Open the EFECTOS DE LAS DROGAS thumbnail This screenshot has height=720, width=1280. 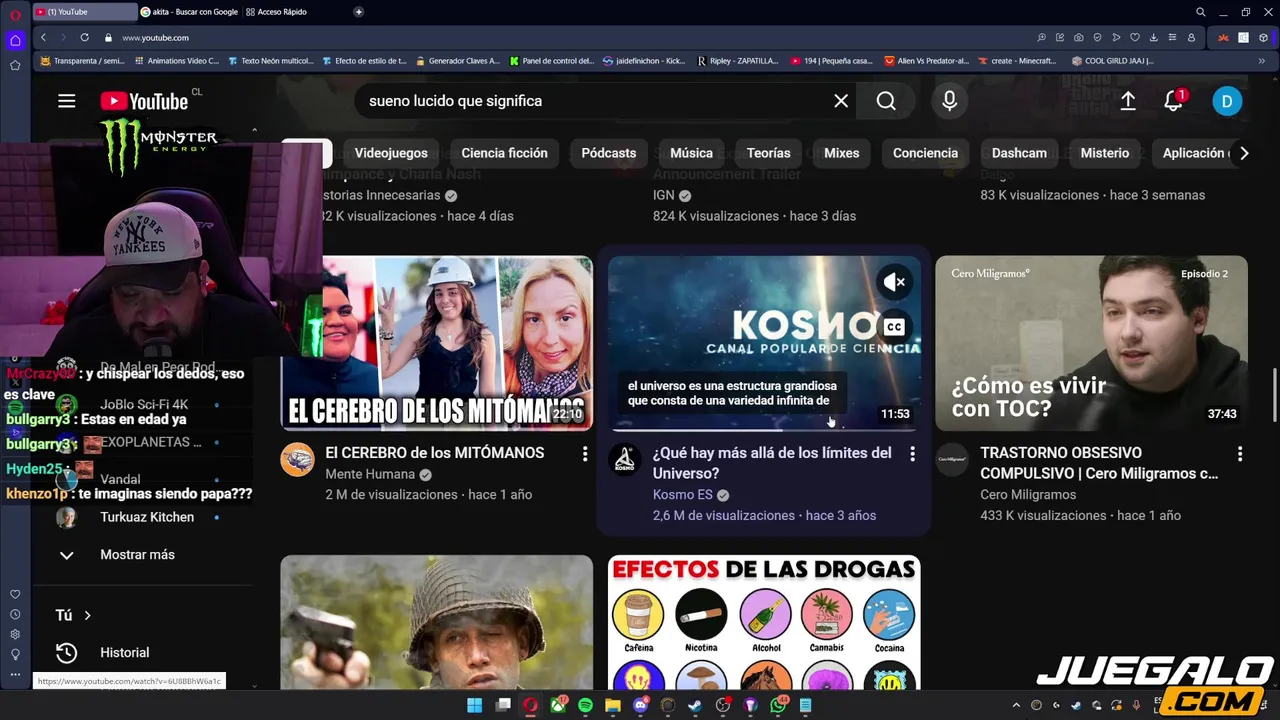point(764,622)
